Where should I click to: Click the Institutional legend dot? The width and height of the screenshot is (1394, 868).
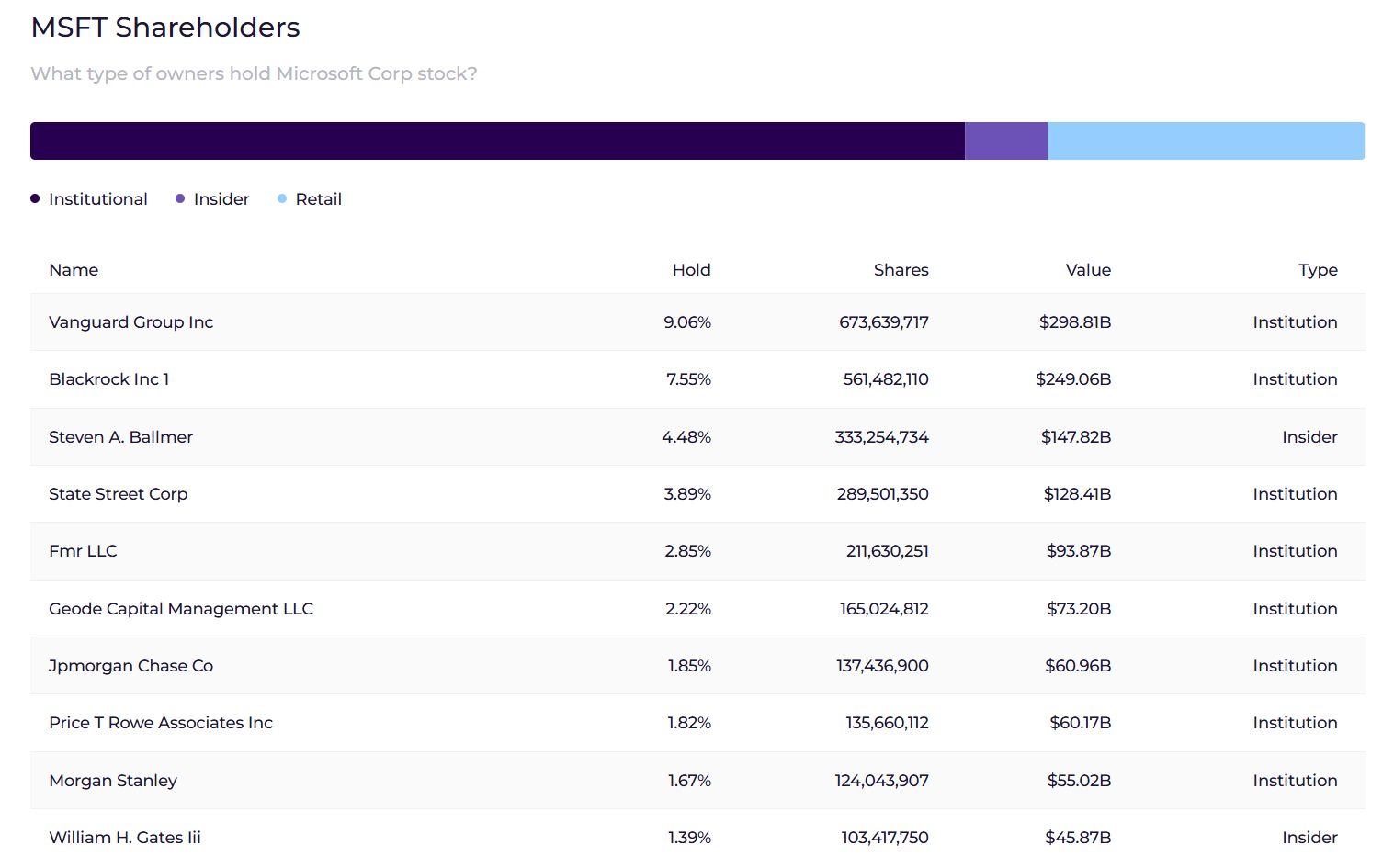[x=35, y=198]
